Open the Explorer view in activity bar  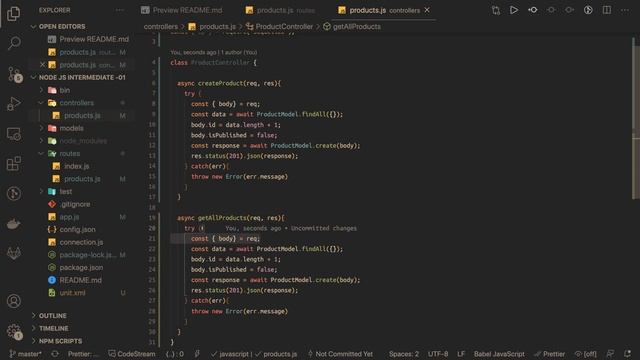[x=13, y=13]
